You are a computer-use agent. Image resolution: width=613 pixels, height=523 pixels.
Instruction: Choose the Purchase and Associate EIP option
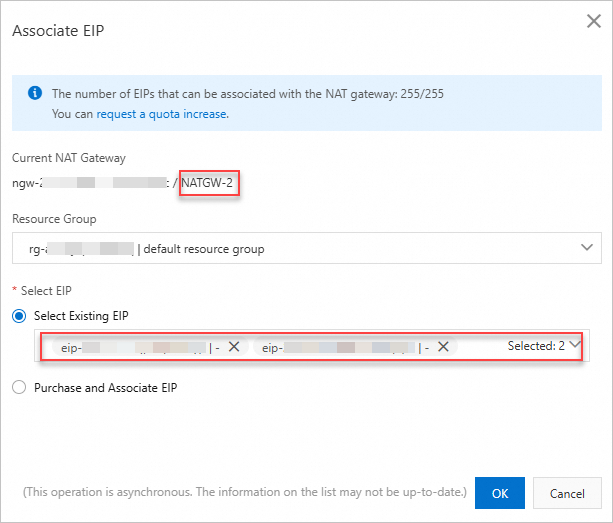19,387
